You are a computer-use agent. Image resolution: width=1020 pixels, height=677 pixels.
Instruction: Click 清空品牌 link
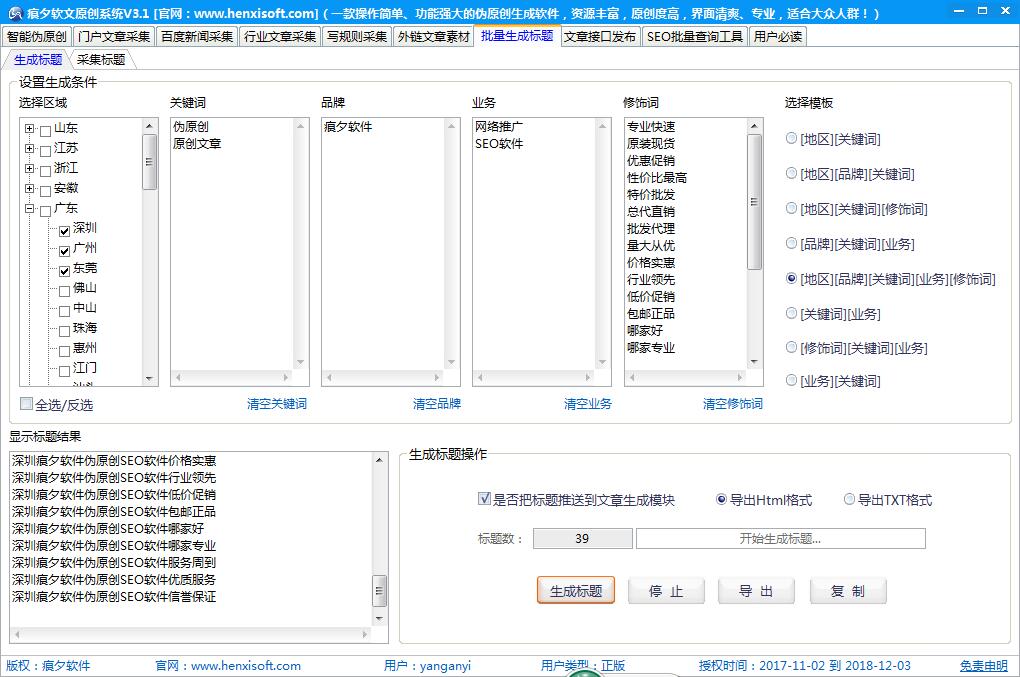436,404
